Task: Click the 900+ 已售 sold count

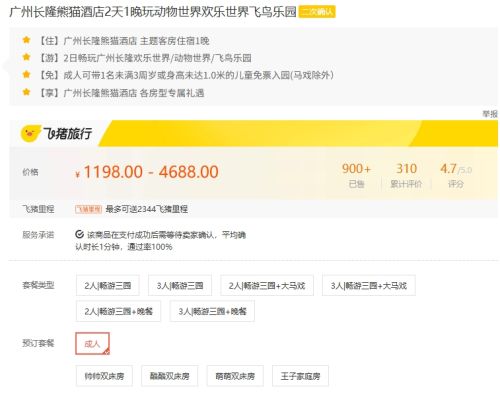Action: point(356,175)
